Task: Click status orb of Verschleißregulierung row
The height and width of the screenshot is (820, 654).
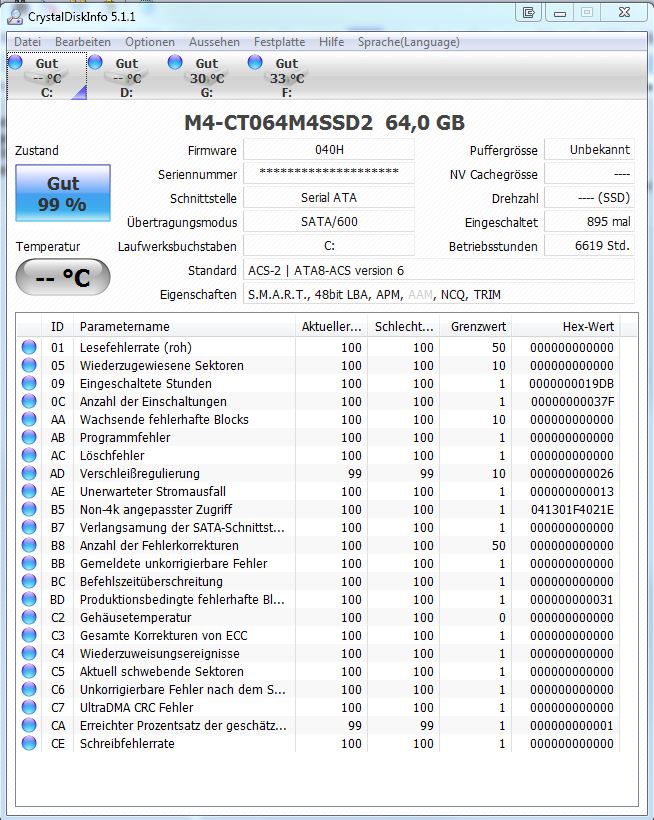Action: point(29,473)
